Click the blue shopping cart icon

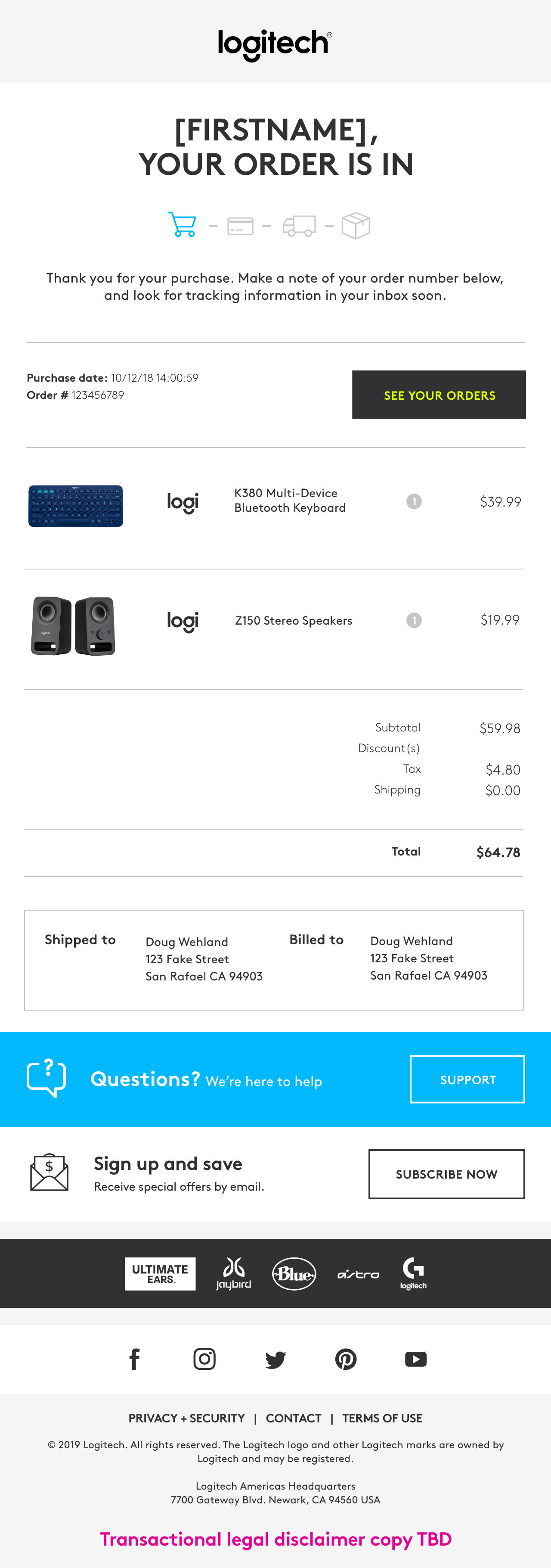point(182,224)
